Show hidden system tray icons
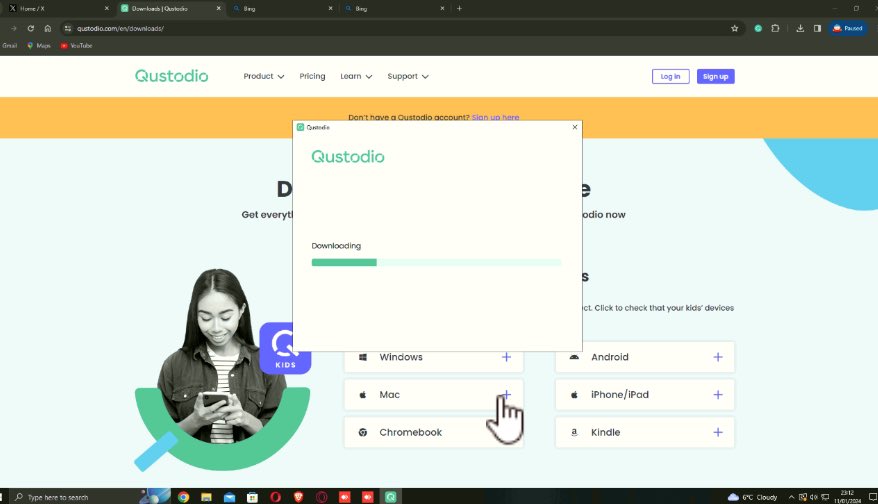The image size is (878, 504). click(x=791, y=497)
